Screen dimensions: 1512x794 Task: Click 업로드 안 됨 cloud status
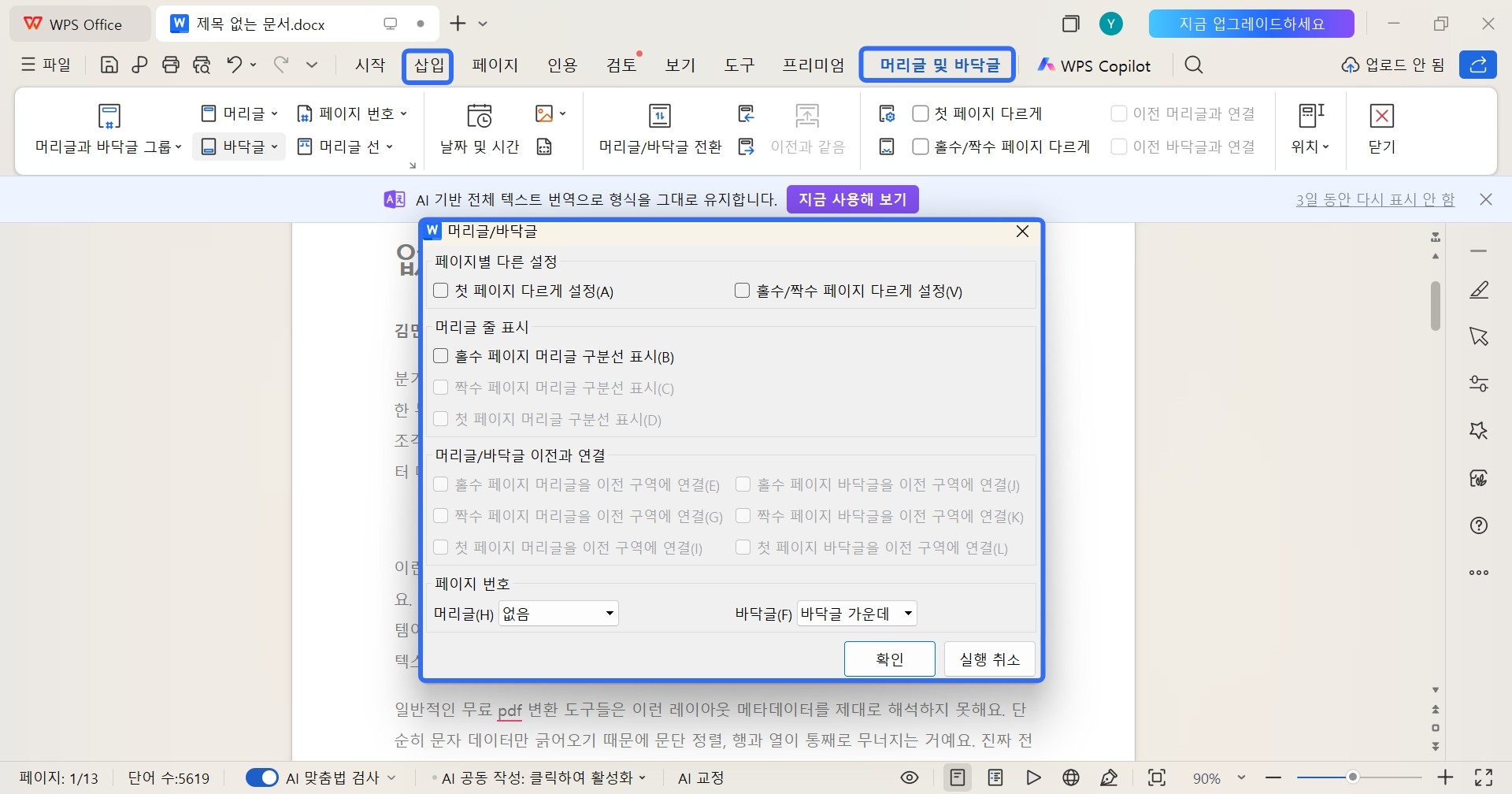point(1393,65)
